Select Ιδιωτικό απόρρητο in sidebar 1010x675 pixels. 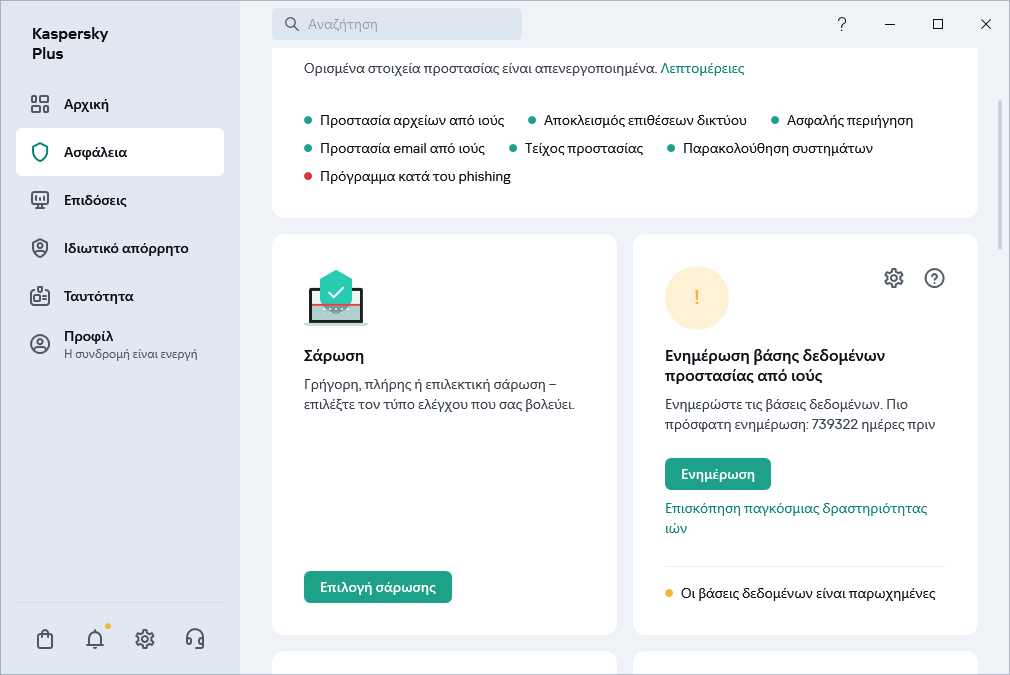[x=126, y=248]
